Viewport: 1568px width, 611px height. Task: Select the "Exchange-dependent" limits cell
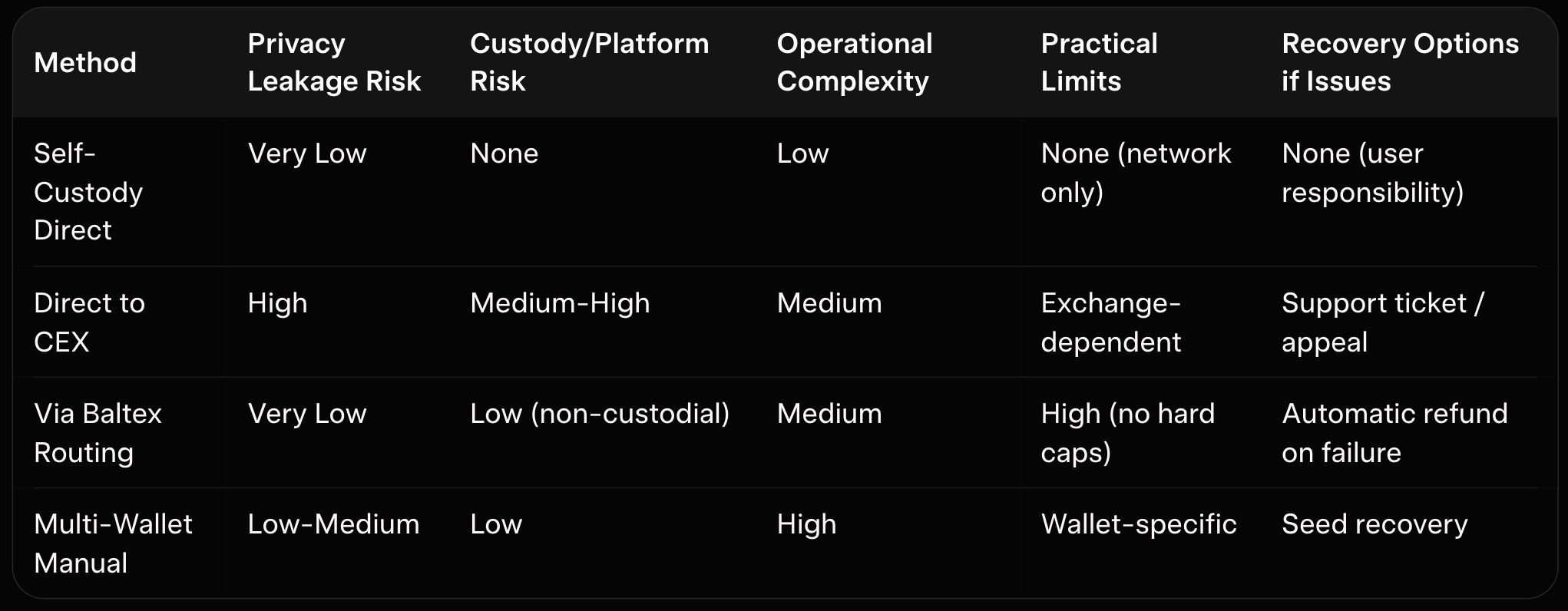[x=1110, y=322]
